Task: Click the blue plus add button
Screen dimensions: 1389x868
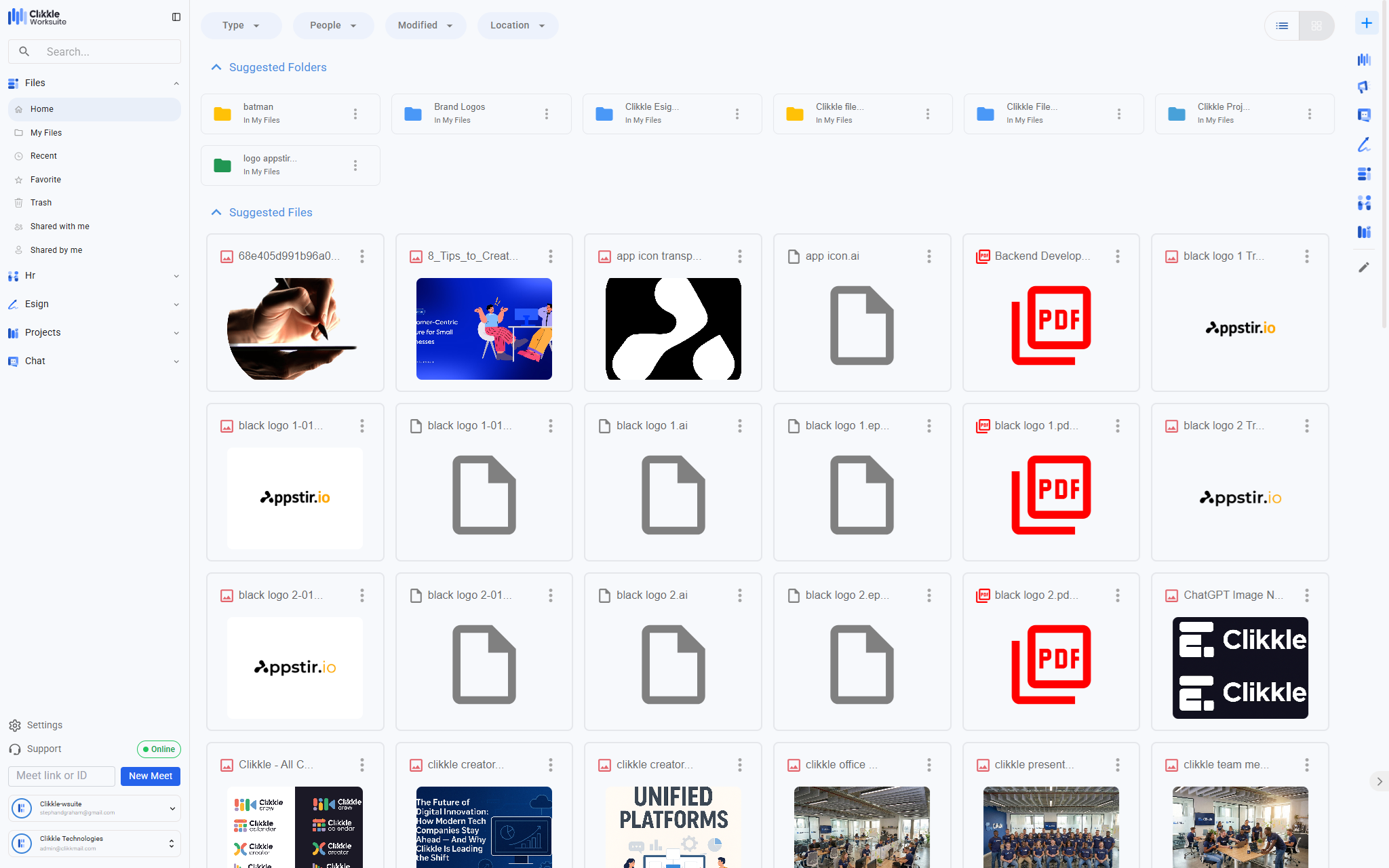Action: click(1366, 23)
